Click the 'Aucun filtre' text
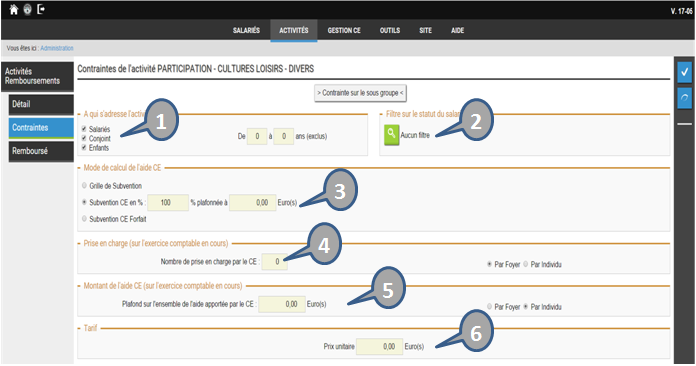 pyautogui.click(x=415, y=135)
